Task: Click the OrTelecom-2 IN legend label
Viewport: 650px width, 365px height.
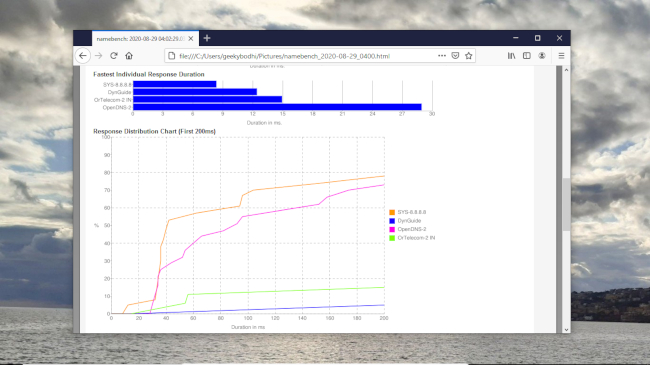Action: pyautogui.click(x=416, y=238)
